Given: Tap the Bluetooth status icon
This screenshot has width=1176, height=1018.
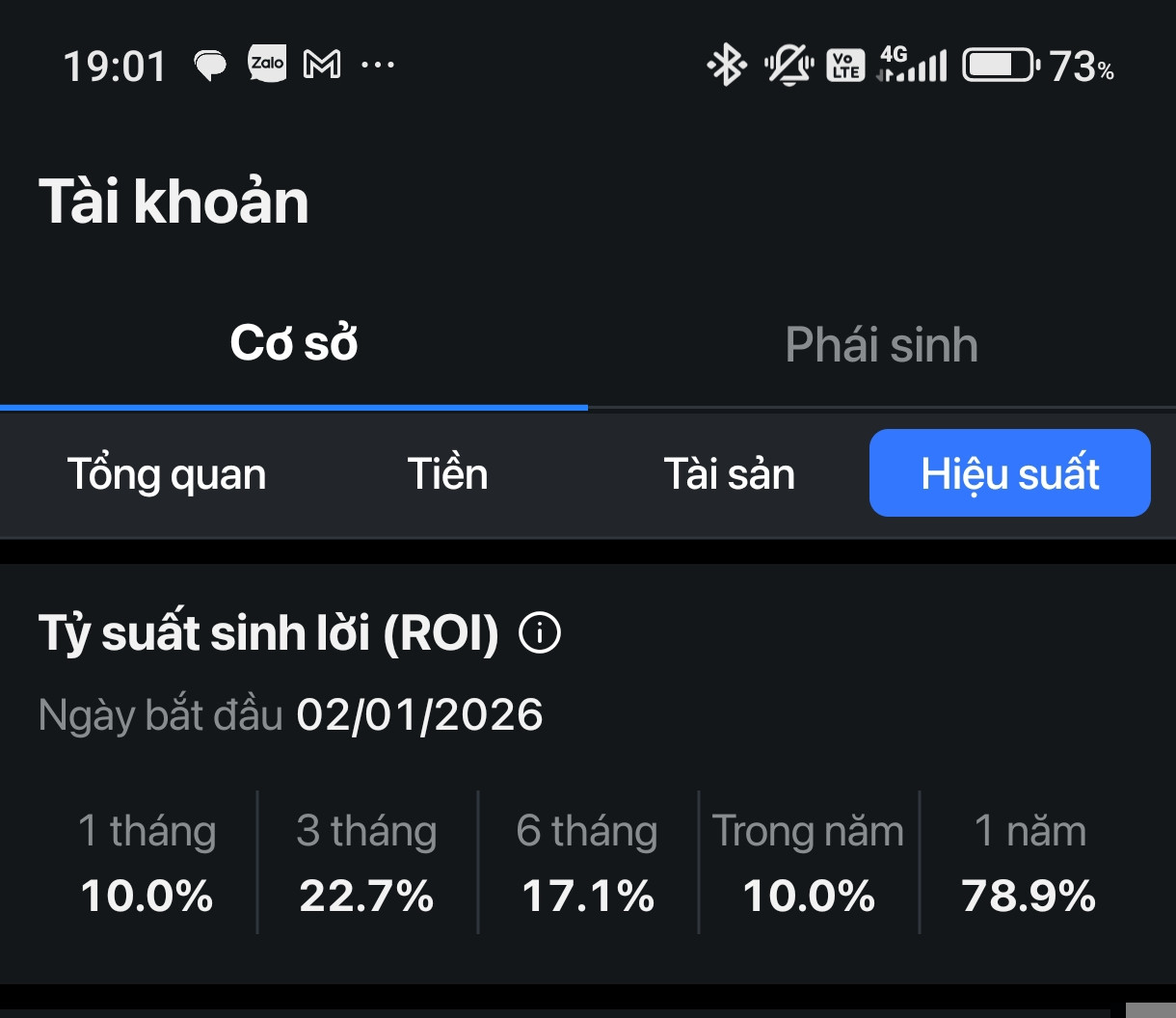Looking at the screenshot, I should tap(727, 66).
